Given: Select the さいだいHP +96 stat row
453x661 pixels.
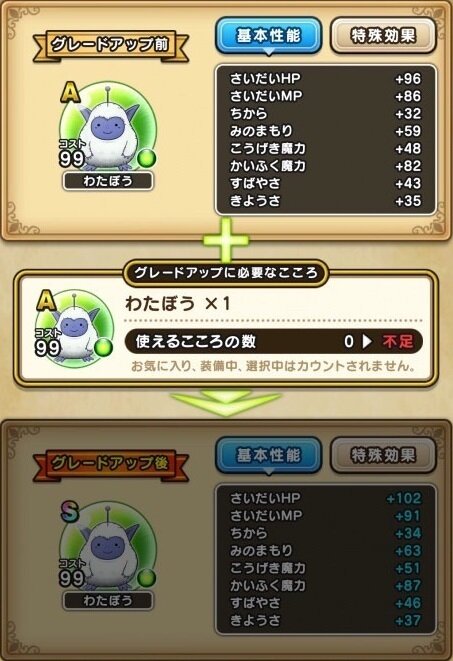Looking at the screenshot, I should [x=325, y=78].
